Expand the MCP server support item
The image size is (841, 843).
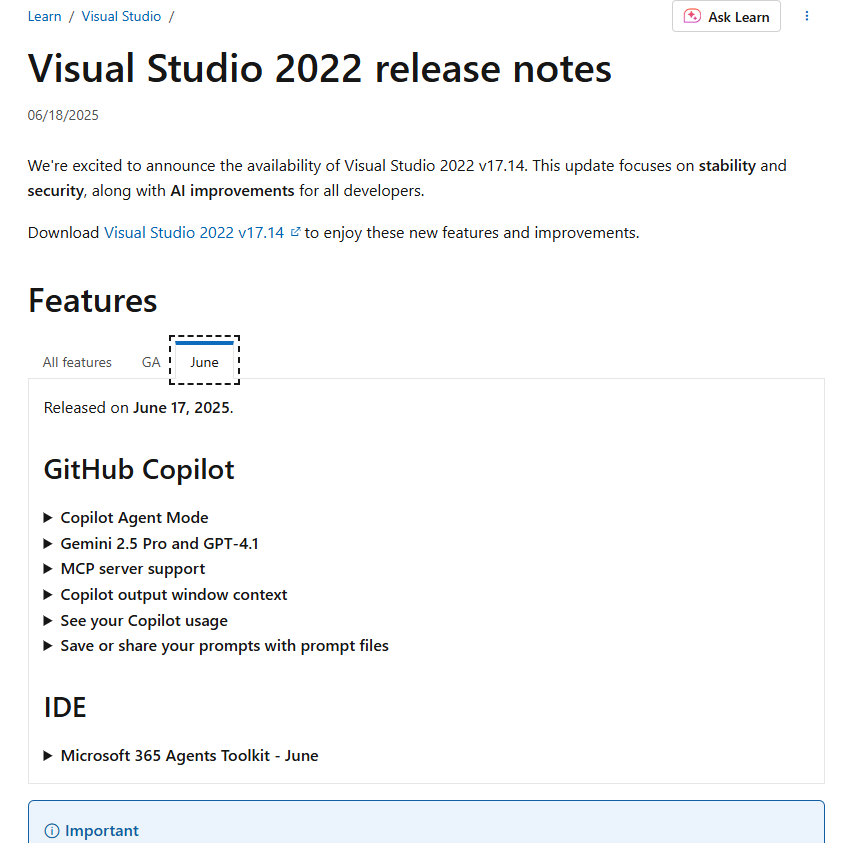[x=124, y=568]
